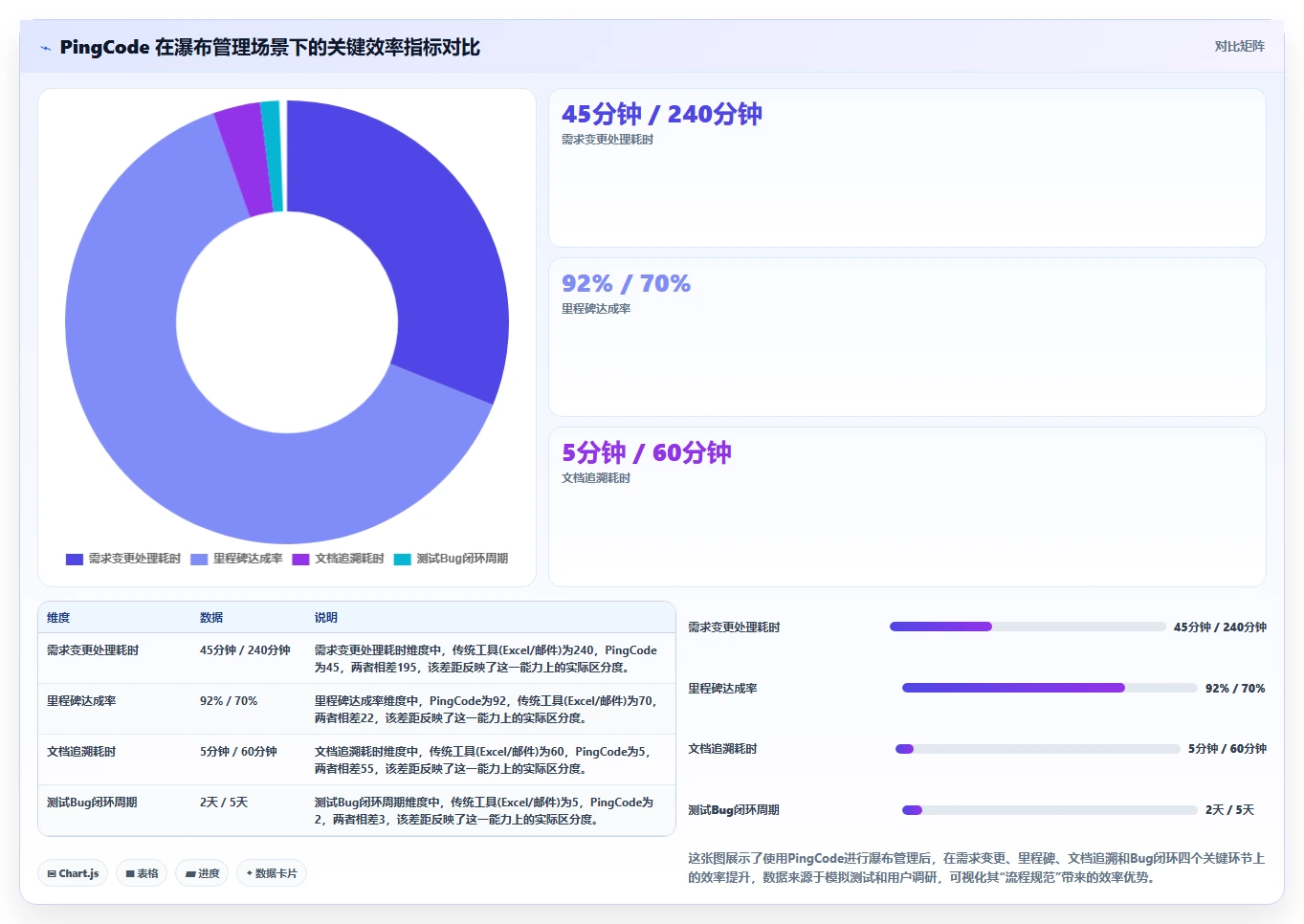The image size is (1304, 924).
Task: Click the header icon beside the PingCode title
Action: tap(46, 48)
